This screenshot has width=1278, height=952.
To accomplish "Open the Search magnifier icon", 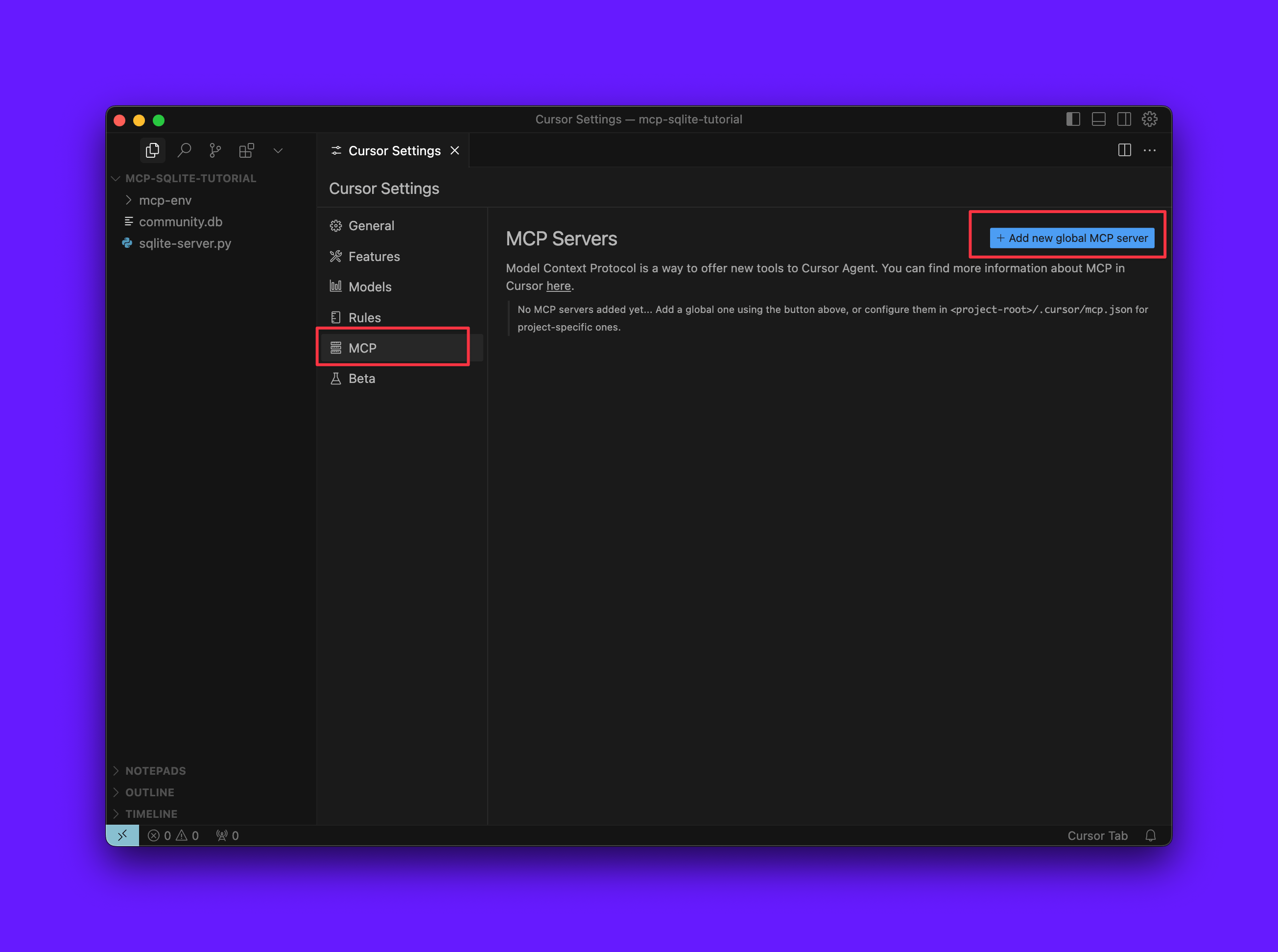I will (184, 150).
